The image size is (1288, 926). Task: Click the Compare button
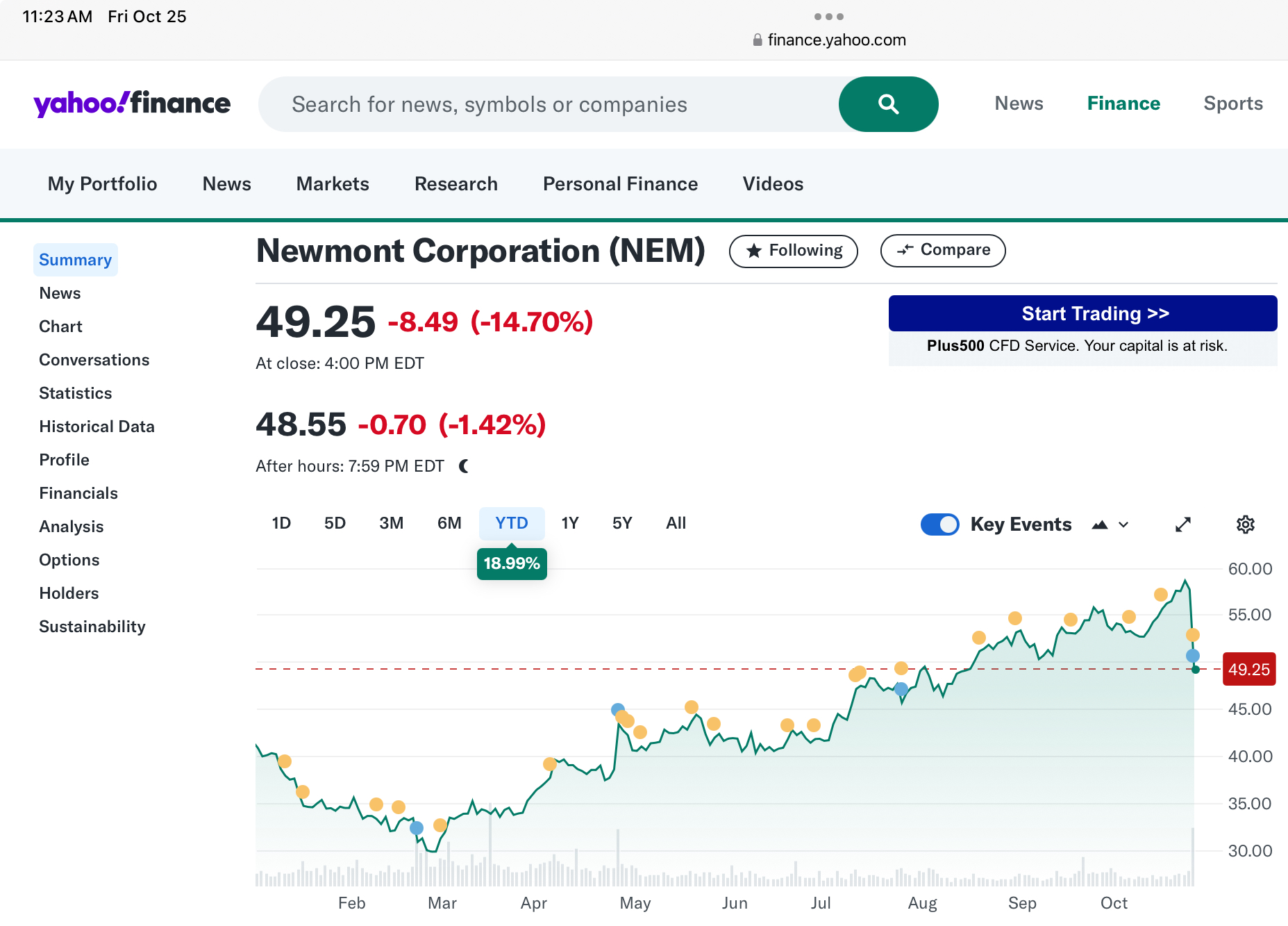click(x=943, y=250)
